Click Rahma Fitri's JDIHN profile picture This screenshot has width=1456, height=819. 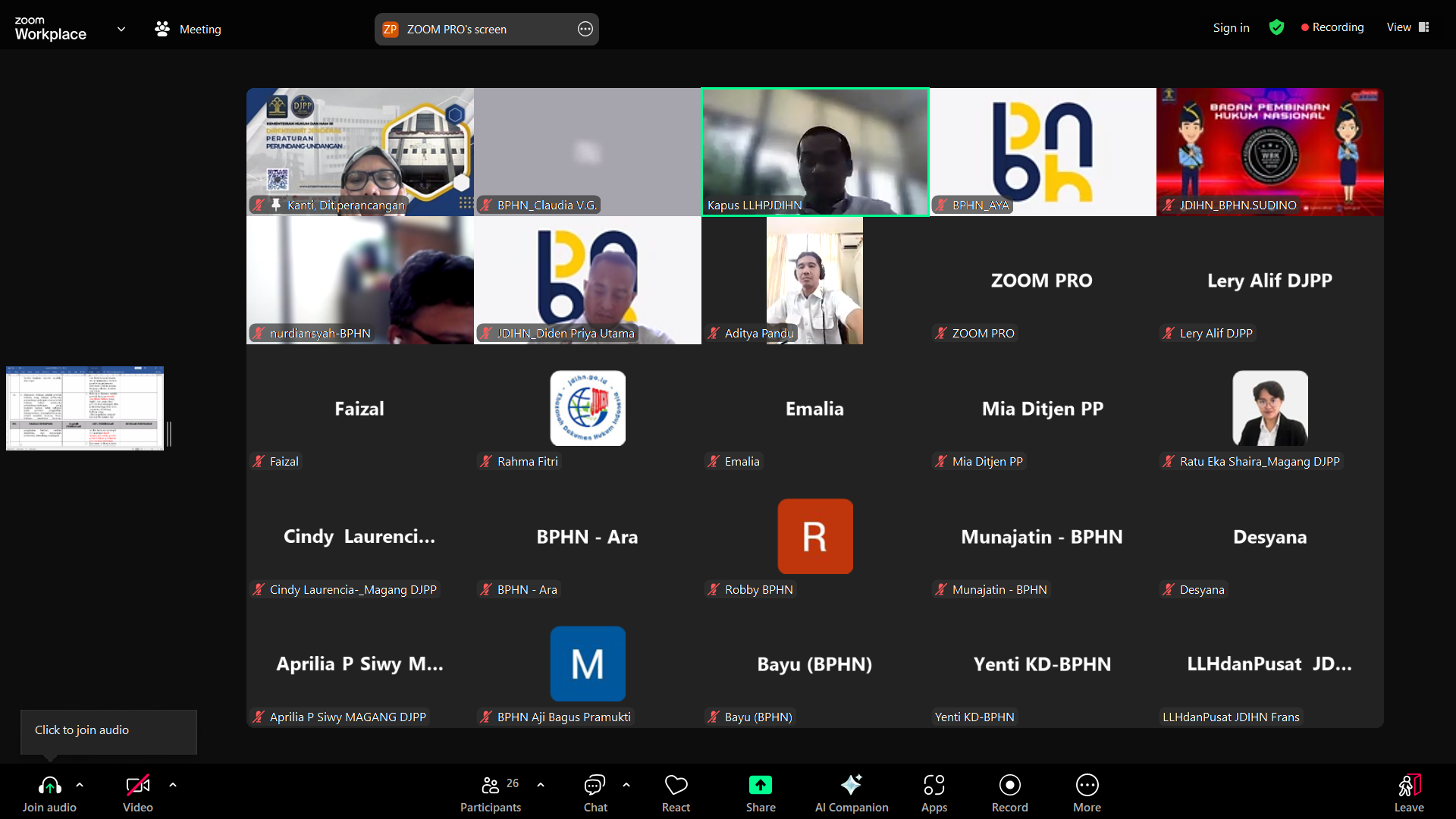pyautogui.click(x=588, y=408)
